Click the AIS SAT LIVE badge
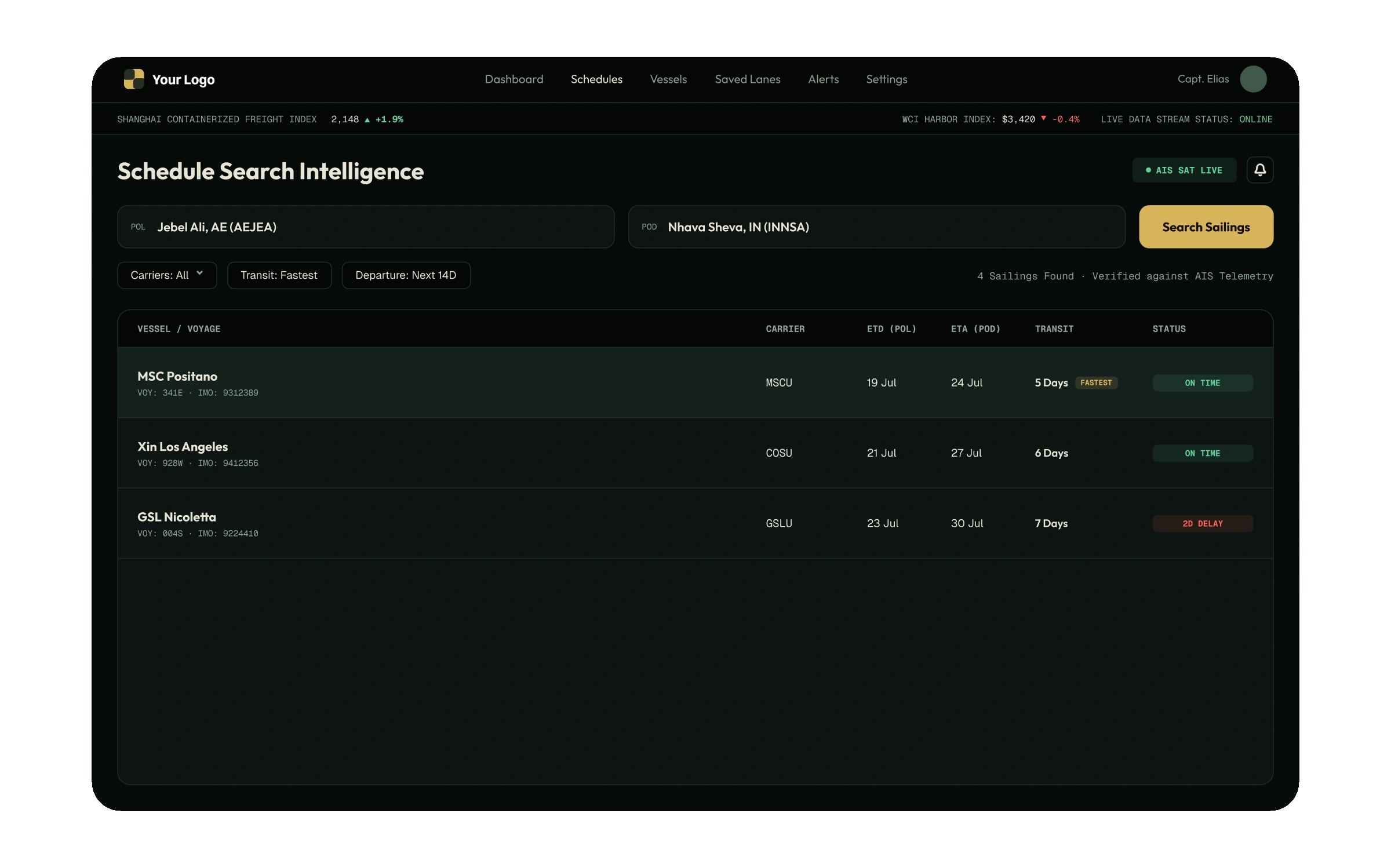The image size is (1391, 868). pyautogui.click(x=1184, y=170)
